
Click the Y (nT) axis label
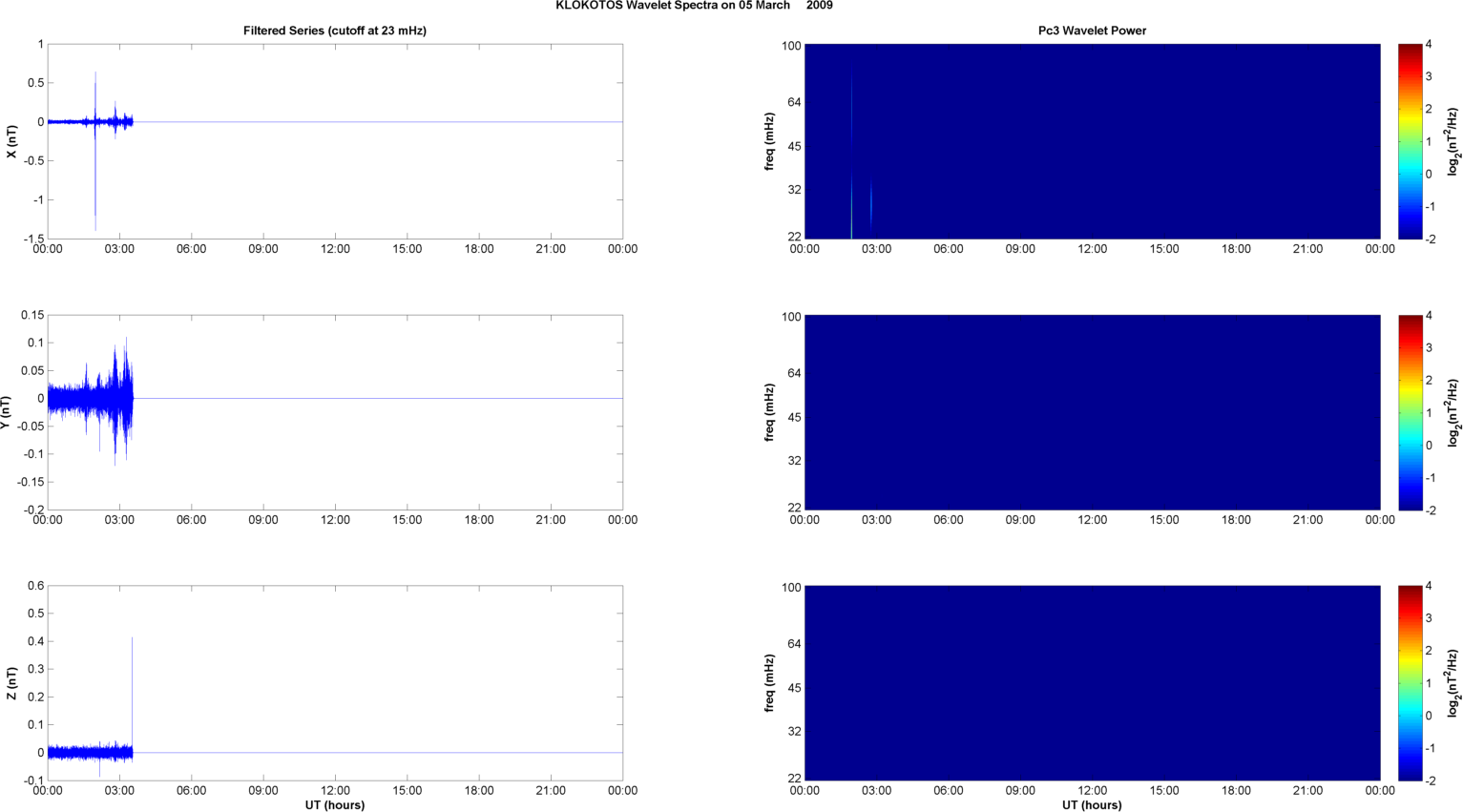point(5,413)
